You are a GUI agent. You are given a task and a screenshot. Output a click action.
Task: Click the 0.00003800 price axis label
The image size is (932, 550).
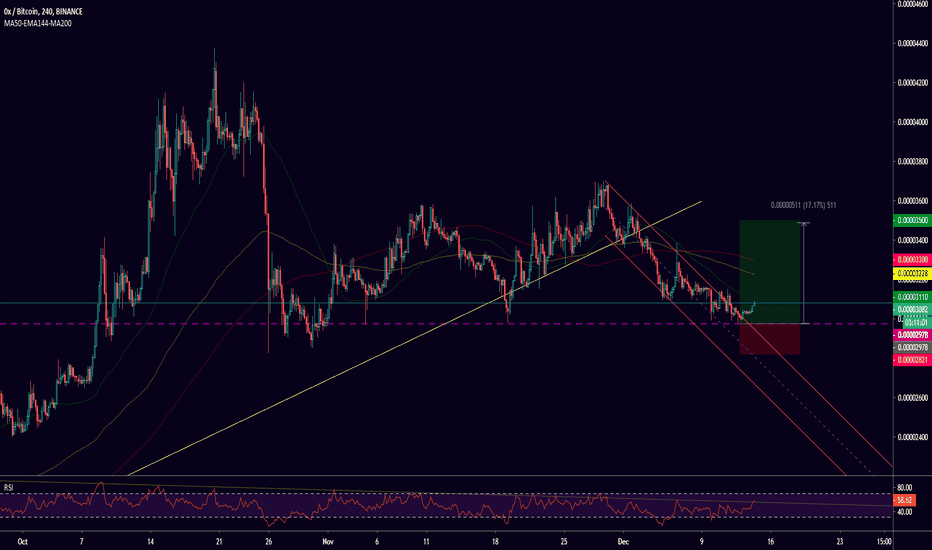(913, 162)
